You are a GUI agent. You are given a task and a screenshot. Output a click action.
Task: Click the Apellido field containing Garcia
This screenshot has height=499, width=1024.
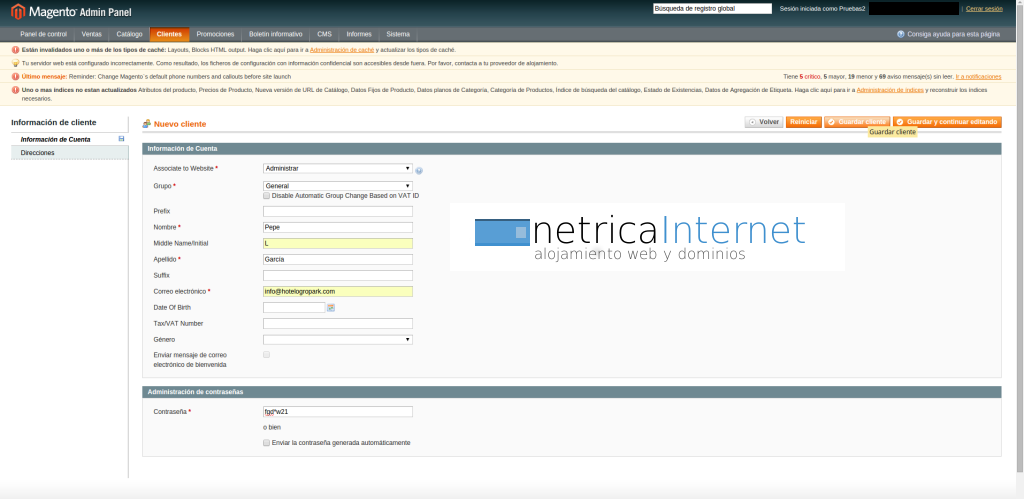(338, 259)
